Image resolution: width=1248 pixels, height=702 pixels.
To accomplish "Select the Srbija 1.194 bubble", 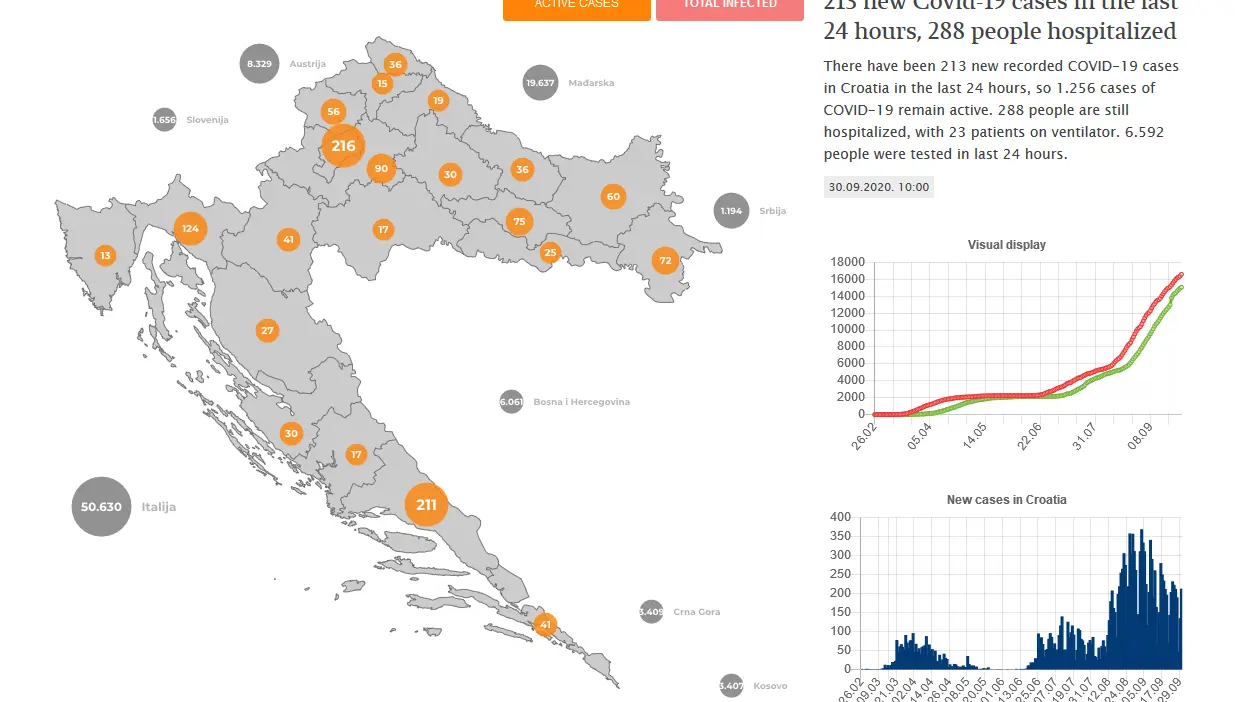I will (x=732, y=211).
